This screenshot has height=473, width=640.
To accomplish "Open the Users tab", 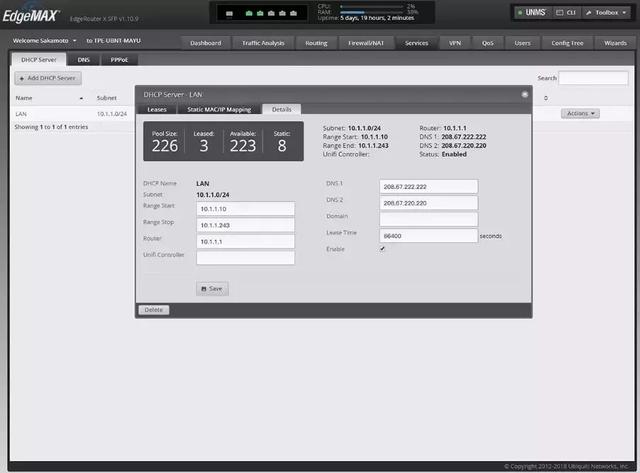I will point(522,43).
